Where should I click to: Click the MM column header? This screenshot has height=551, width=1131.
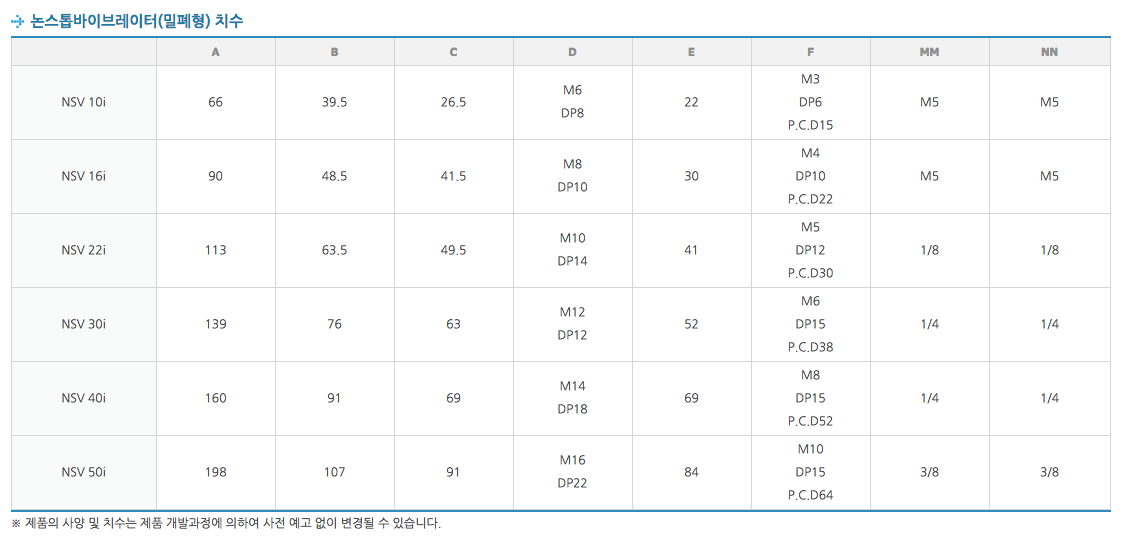pyautogui.click(x=929, y=52)
